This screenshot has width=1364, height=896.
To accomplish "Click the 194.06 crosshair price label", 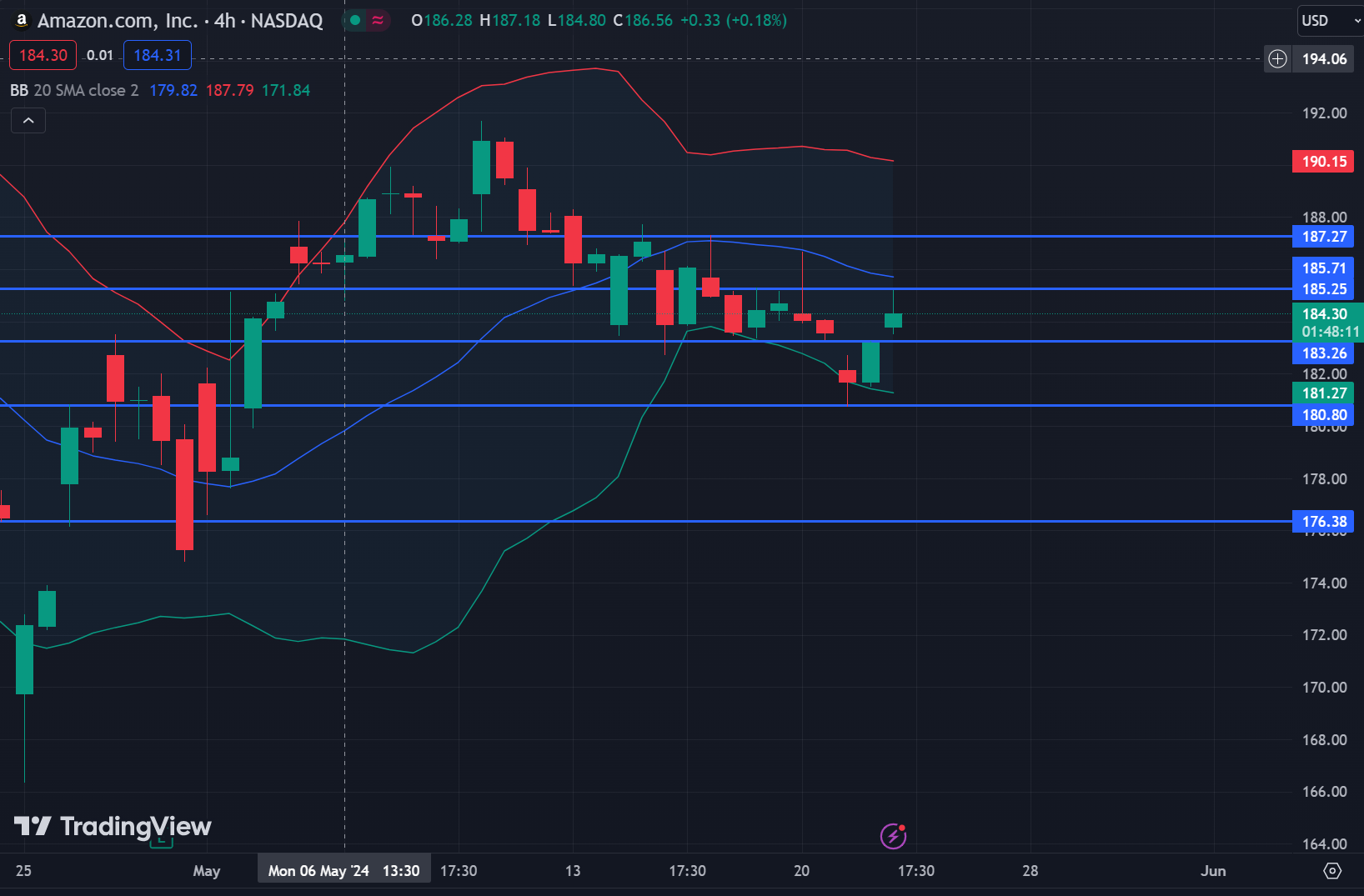I will [x=1324, y=58].
